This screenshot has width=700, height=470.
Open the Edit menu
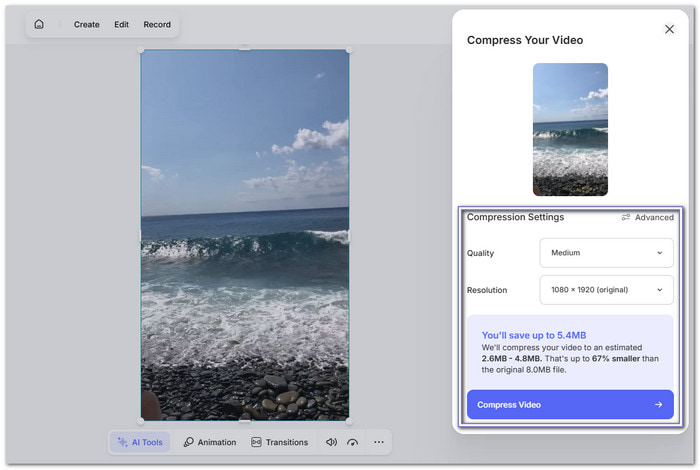point(121,25)
